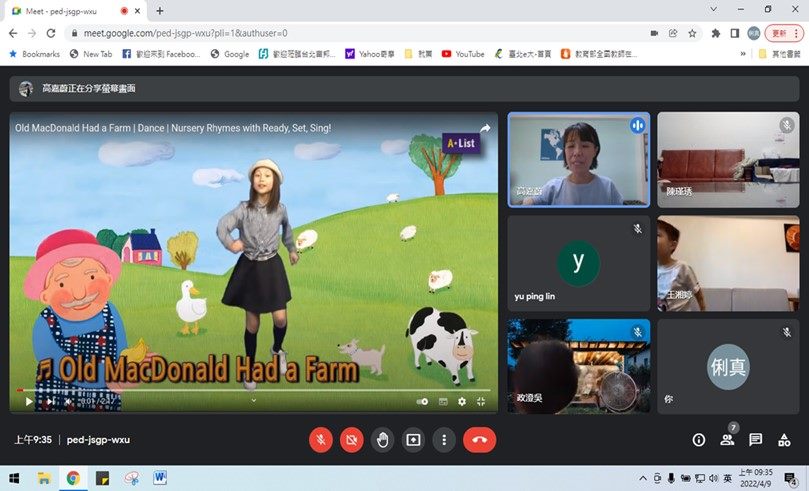Screen dimensions: 809x491
Task: Open Word from the Windows taskbar
Action: (159, 478)
